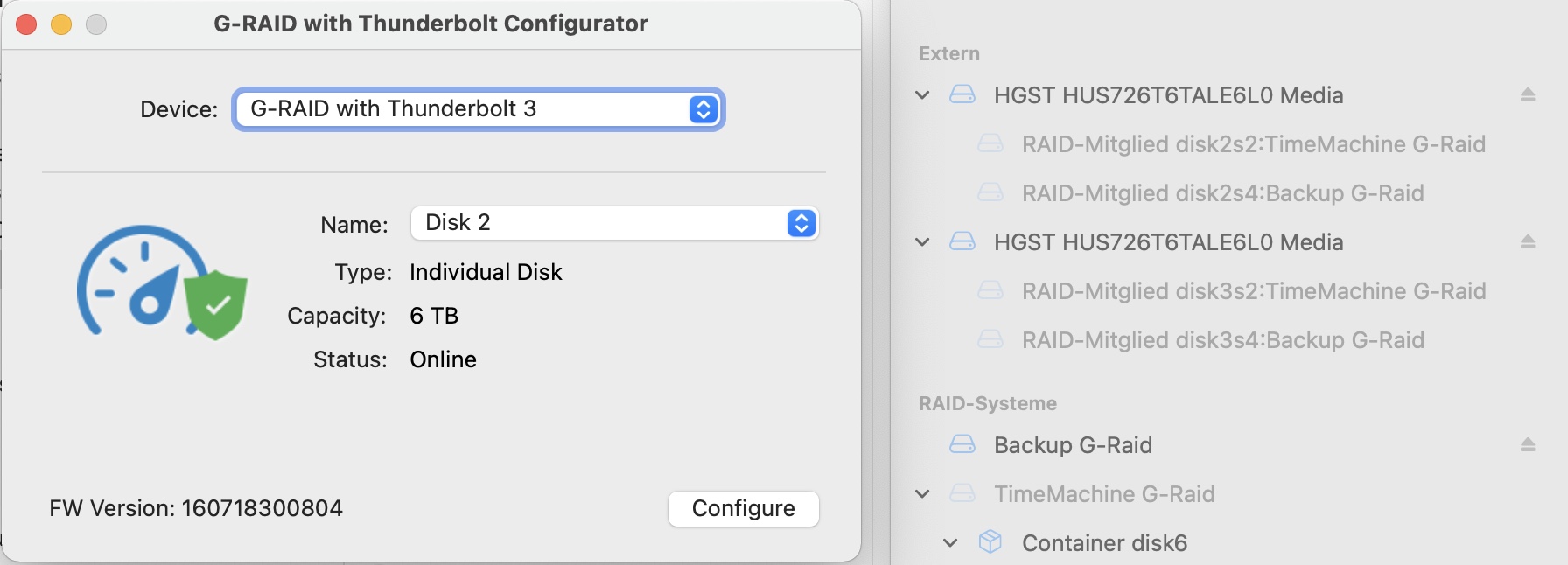
Task: Eject the second HGST HUS726T6TALE6L0 Media drive
Action: 1528,241
